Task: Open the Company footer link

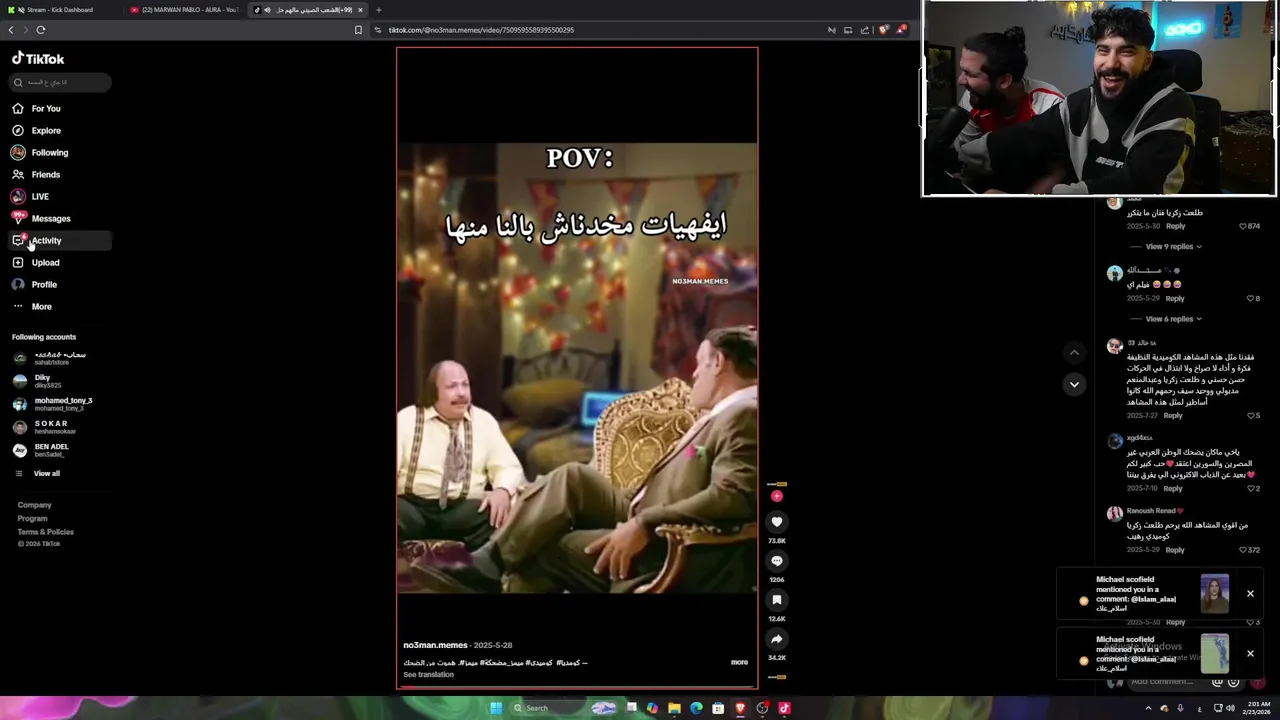Action: [x=34, y=505]
